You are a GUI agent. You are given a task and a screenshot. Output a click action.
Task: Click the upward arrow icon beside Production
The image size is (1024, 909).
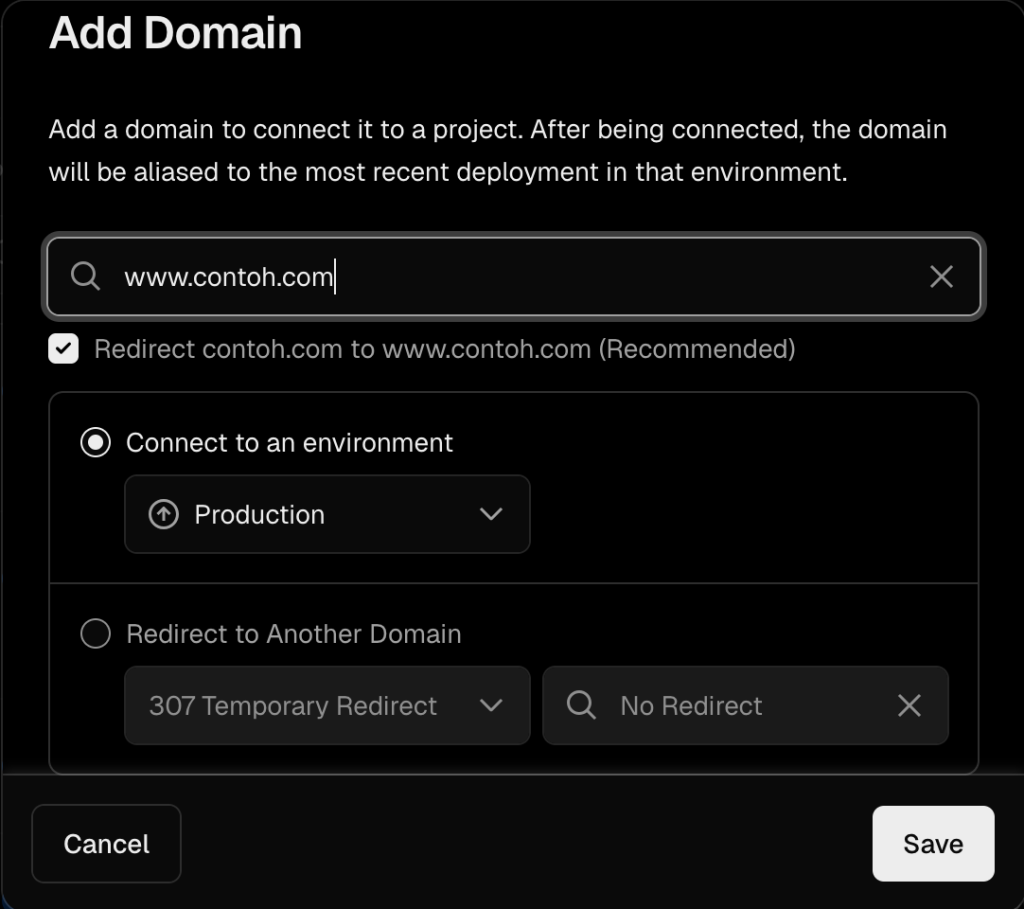[163, 515]
